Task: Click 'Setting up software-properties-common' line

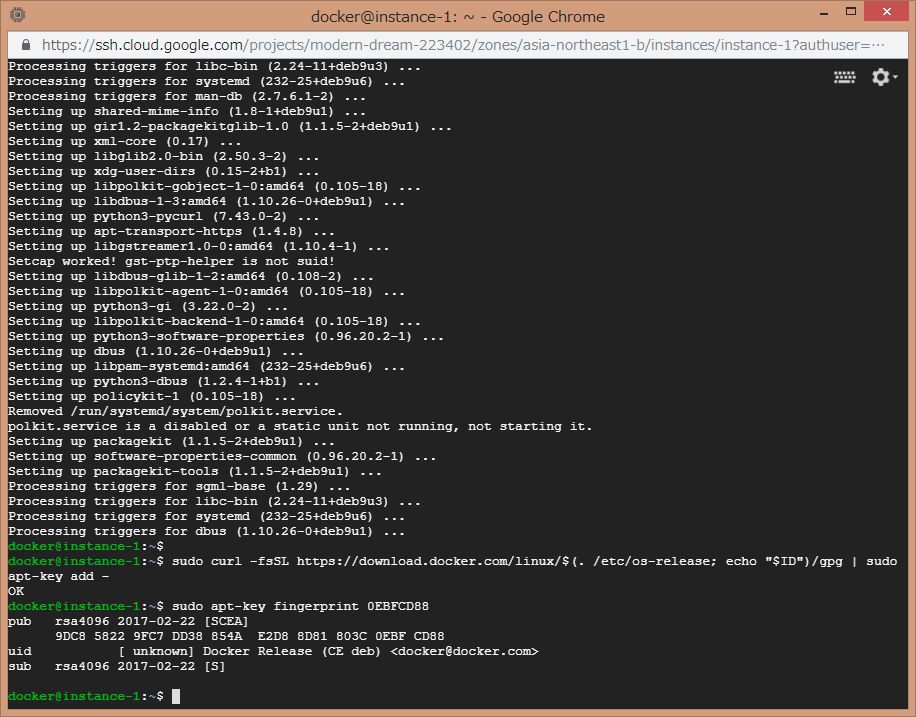Action: pos(222,456)
